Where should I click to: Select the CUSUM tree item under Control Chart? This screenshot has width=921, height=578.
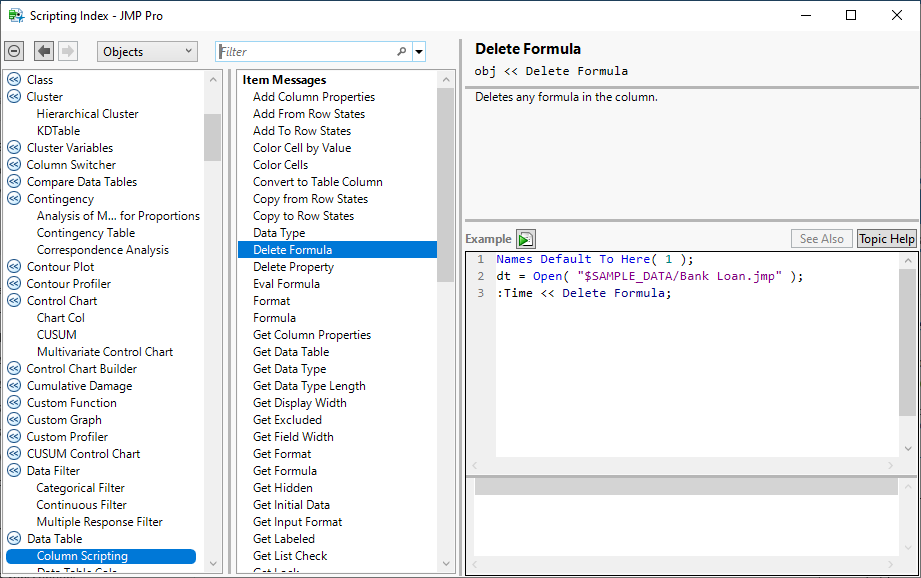(x=56, y=335)
